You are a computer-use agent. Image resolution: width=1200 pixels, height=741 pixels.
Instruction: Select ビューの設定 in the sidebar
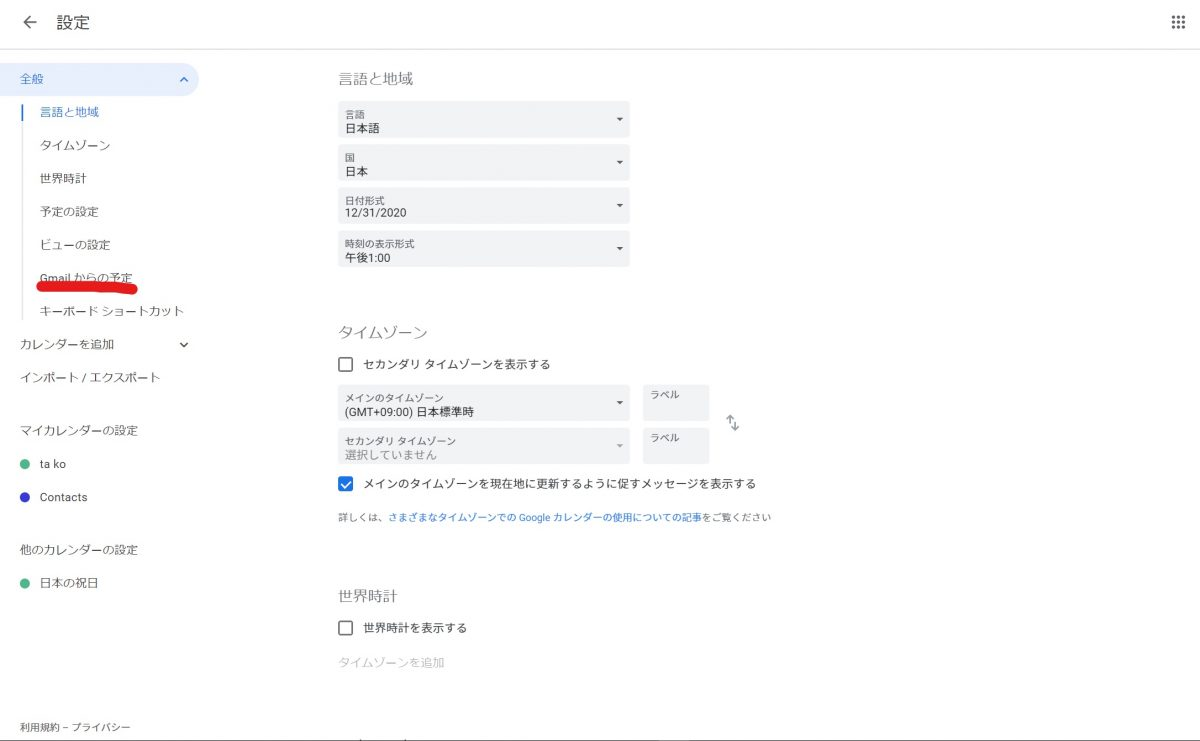75,244
